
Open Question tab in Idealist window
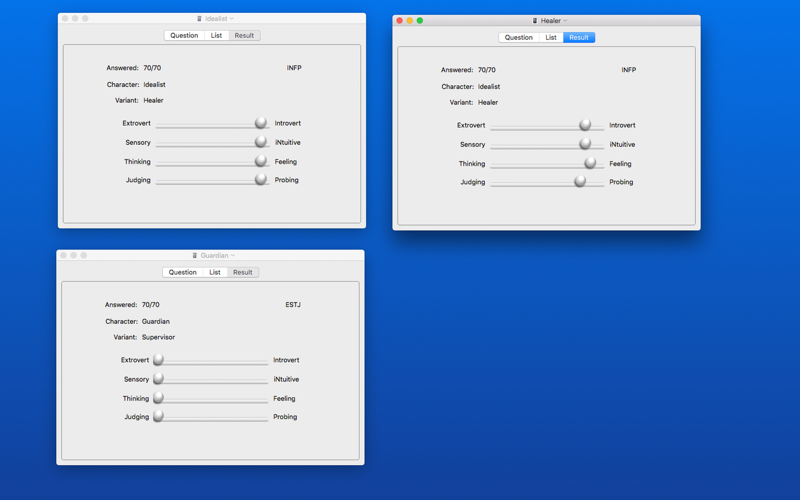coord(184,36)
